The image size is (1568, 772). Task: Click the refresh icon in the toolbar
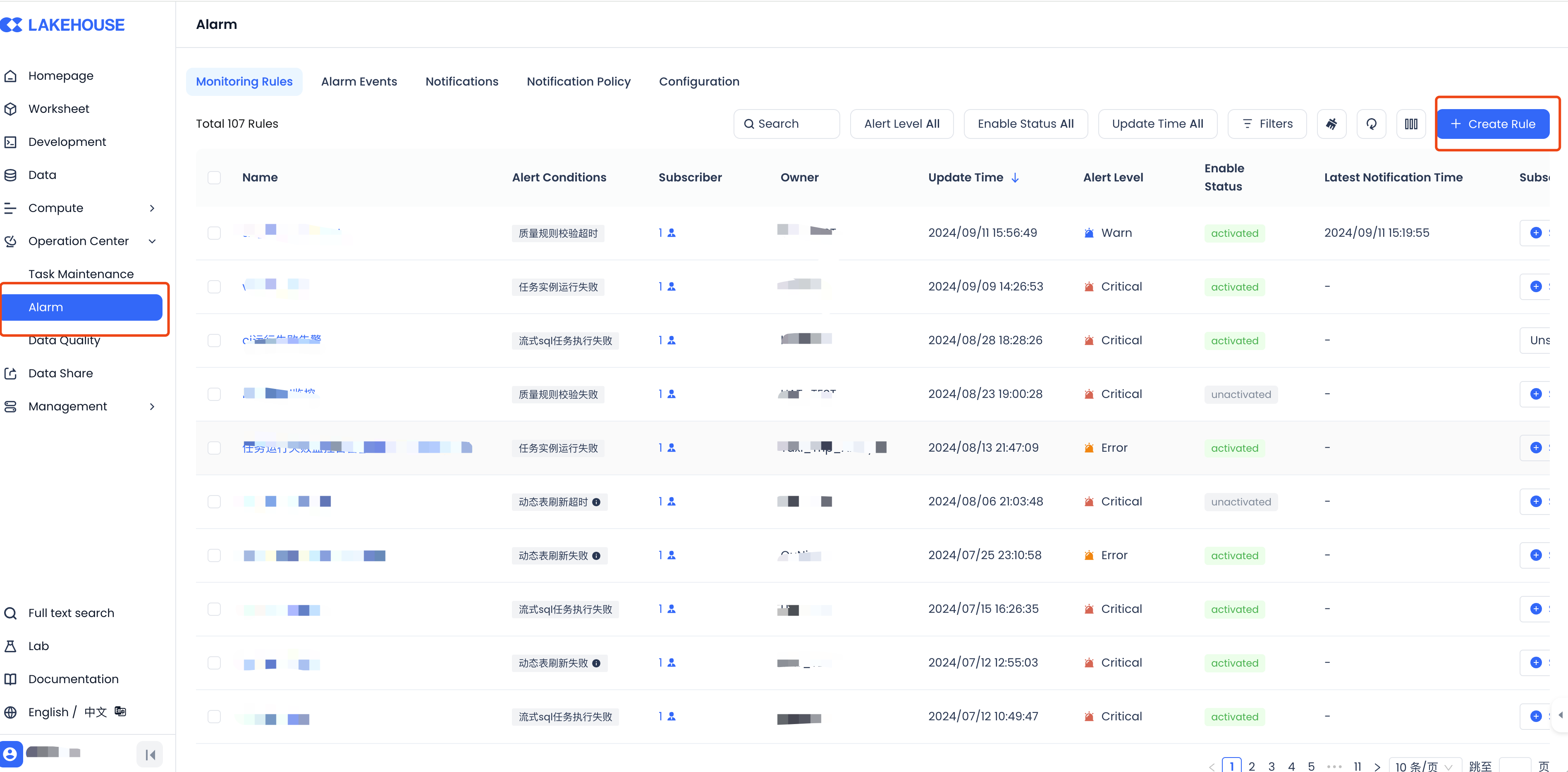(1371, 124)
